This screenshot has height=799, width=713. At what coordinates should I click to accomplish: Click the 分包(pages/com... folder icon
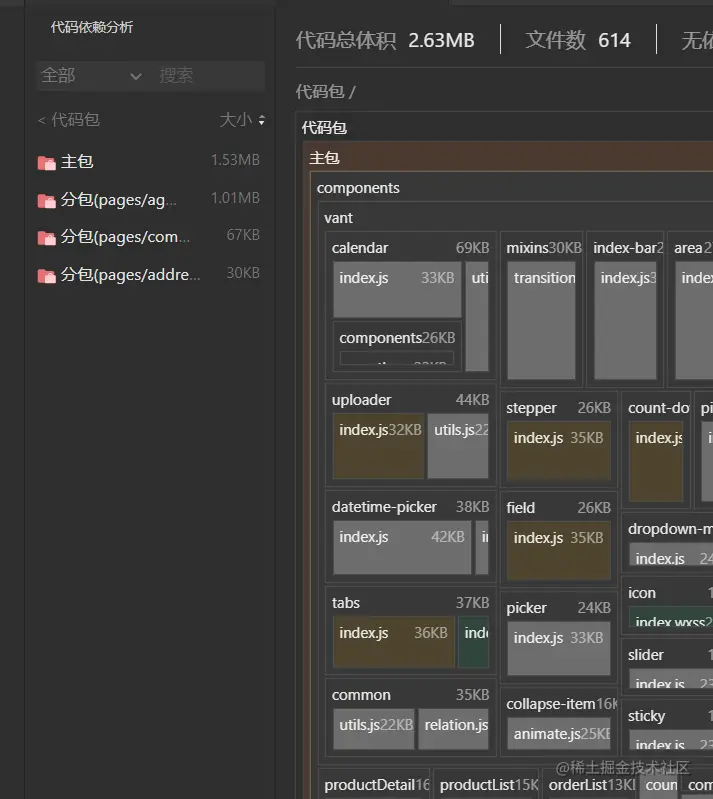point(46,238)
